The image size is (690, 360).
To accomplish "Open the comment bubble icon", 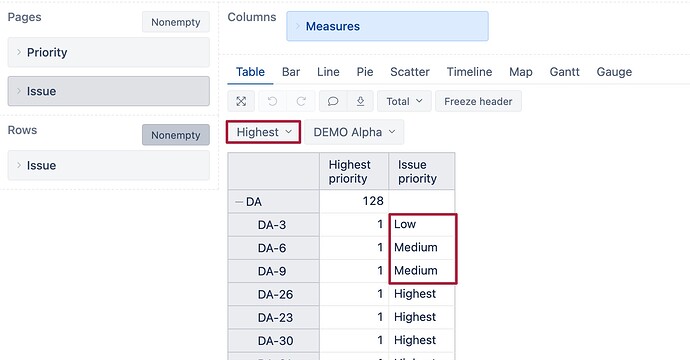I will pyautogui.click(x=333, y=101).
